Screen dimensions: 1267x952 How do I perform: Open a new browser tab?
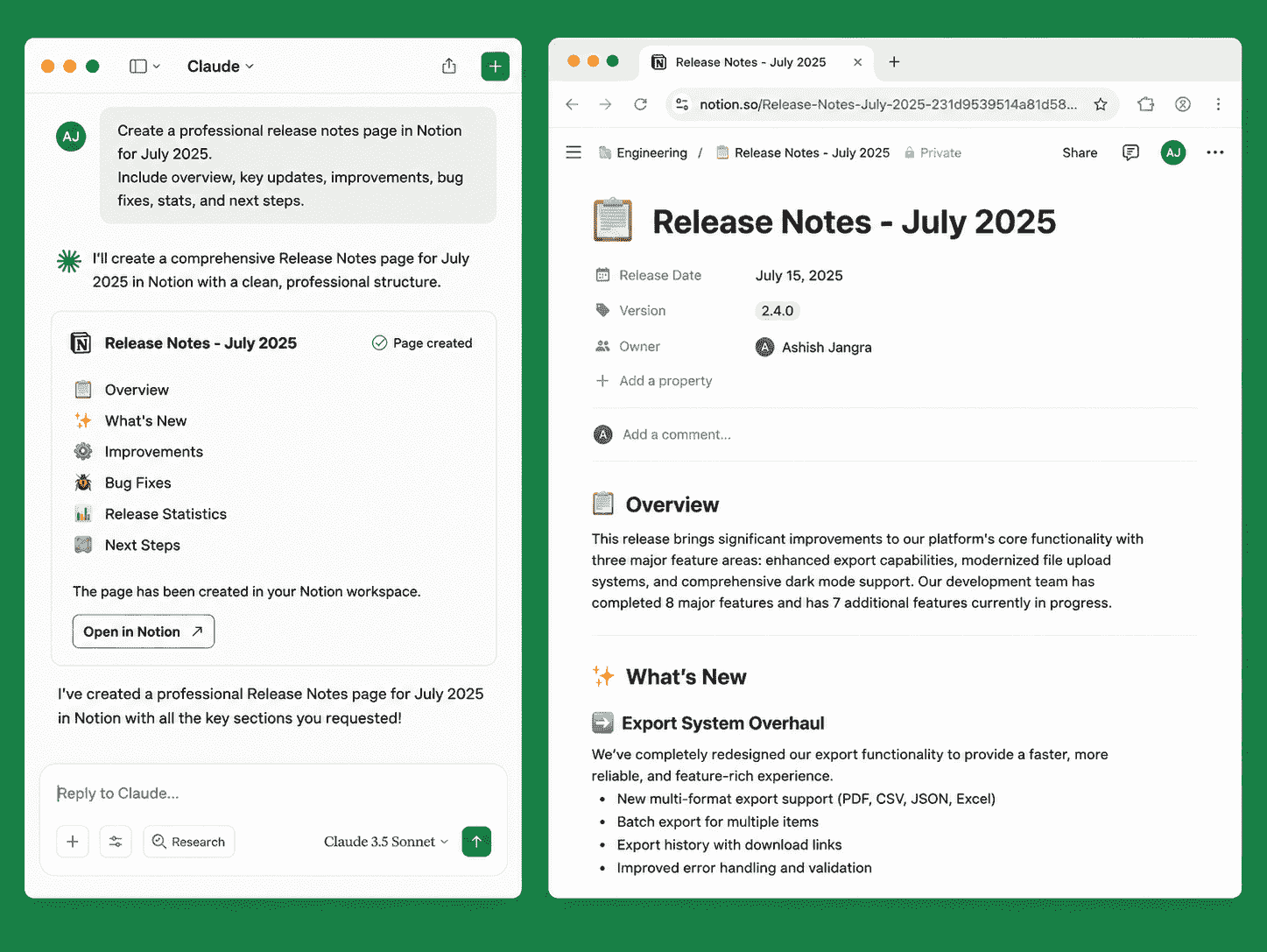pyautogui.click(x=894, y=62)
